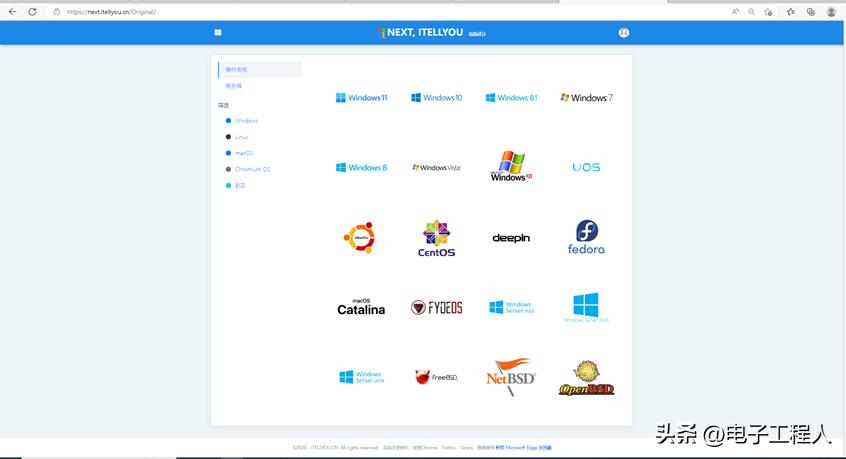Open the deepin logo
Viewport: 846px width, 459px height.
coord(511,238)
